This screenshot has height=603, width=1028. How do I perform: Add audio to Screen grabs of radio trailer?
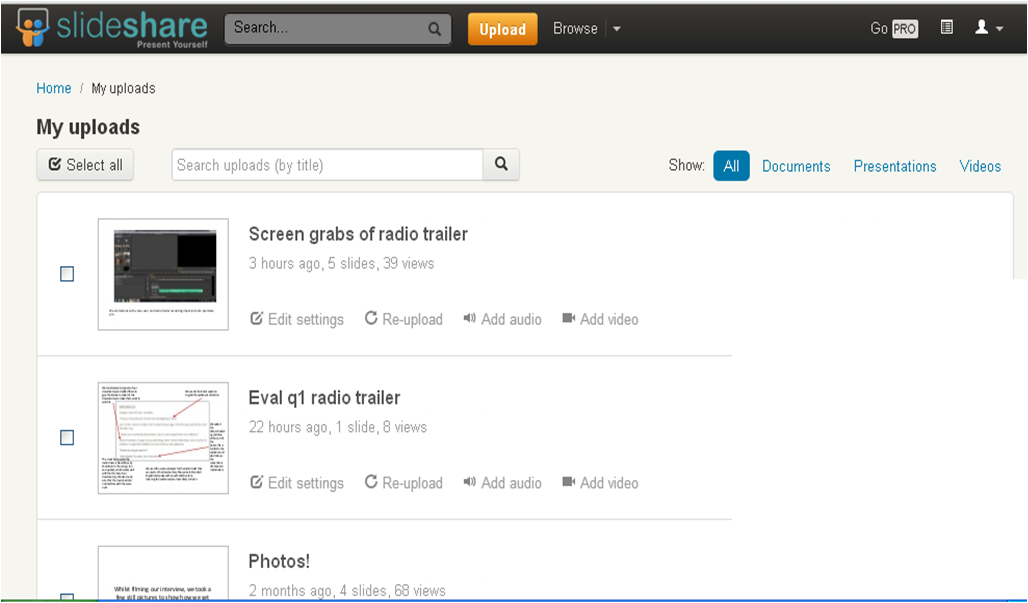click(x=503, y=319)
